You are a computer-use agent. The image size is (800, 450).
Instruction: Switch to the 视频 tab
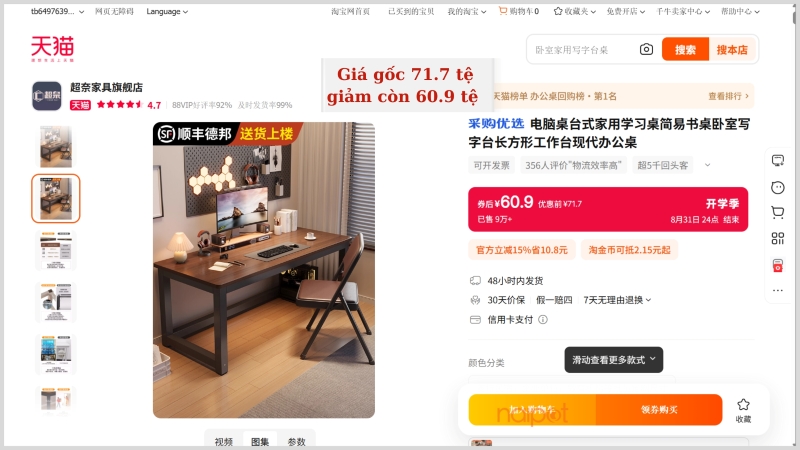[223, 442]
